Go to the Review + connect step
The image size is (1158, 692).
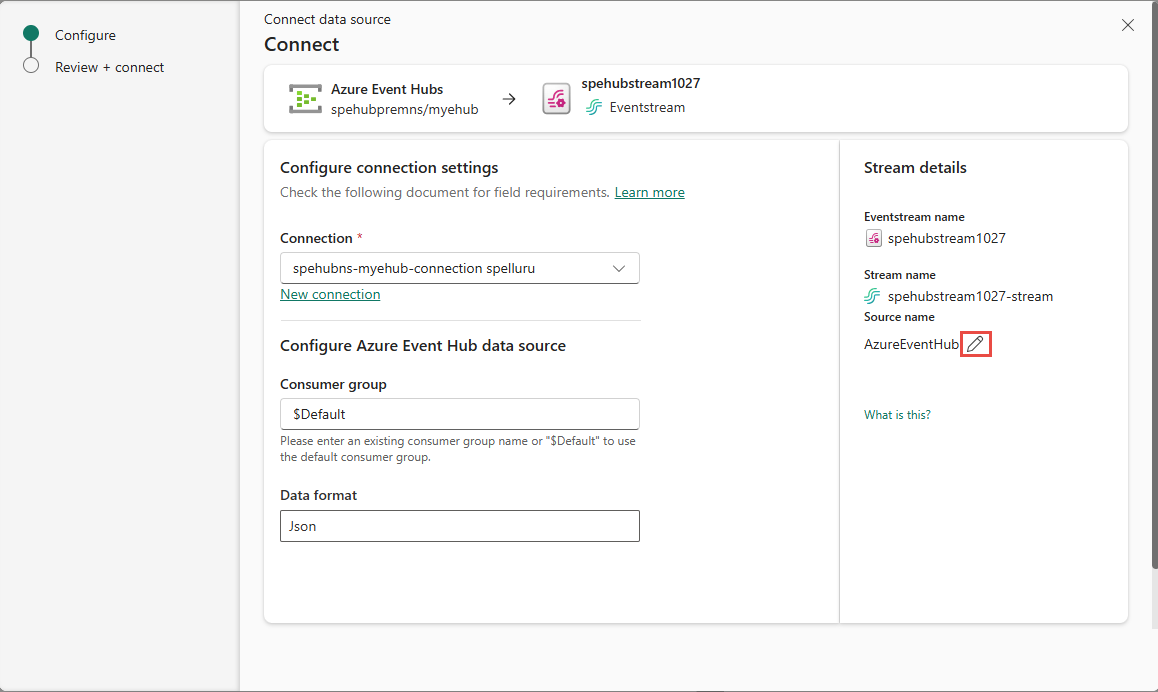pyautogui.click(x=109, y=67)
